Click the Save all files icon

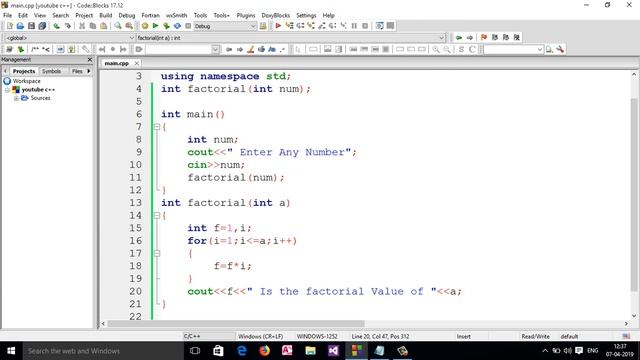click(x=42, y=26)
